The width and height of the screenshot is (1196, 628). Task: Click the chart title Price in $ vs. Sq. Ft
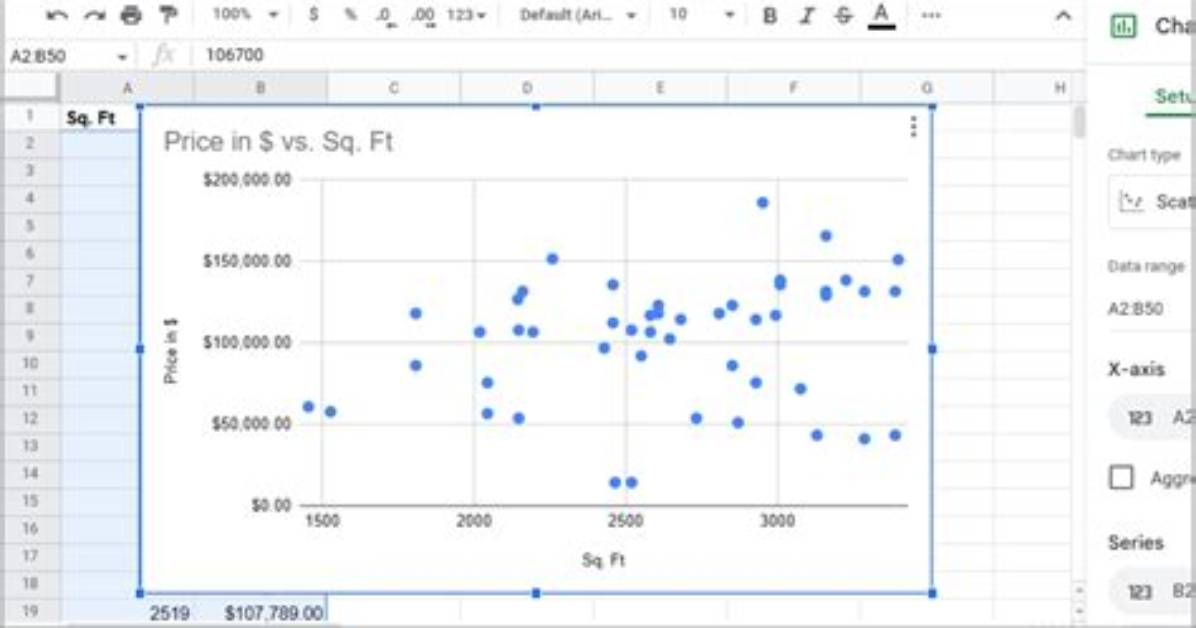point(278,141)
